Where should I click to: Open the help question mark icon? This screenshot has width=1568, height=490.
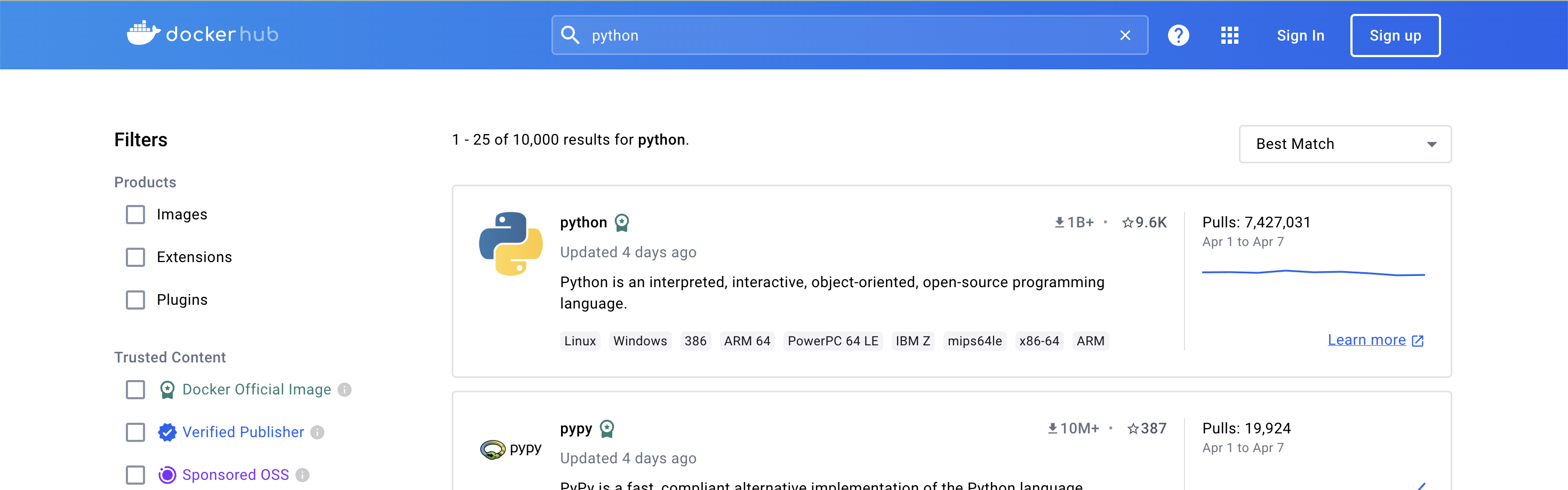pyautogui.click(x=1178, y=35)
